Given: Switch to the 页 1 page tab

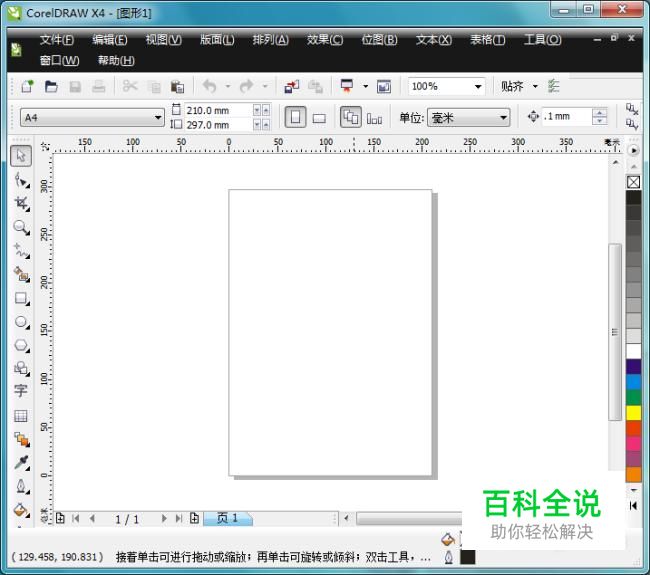Looking at the screenshot, I should point(228,518).
